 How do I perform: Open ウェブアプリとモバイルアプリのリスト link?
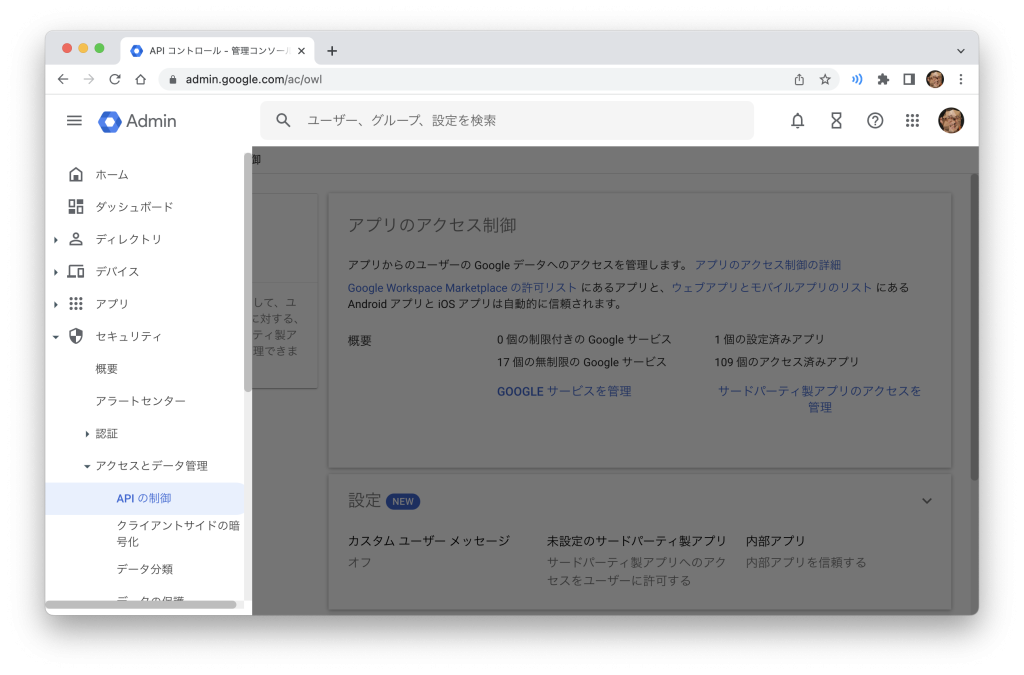coord(771,287)
